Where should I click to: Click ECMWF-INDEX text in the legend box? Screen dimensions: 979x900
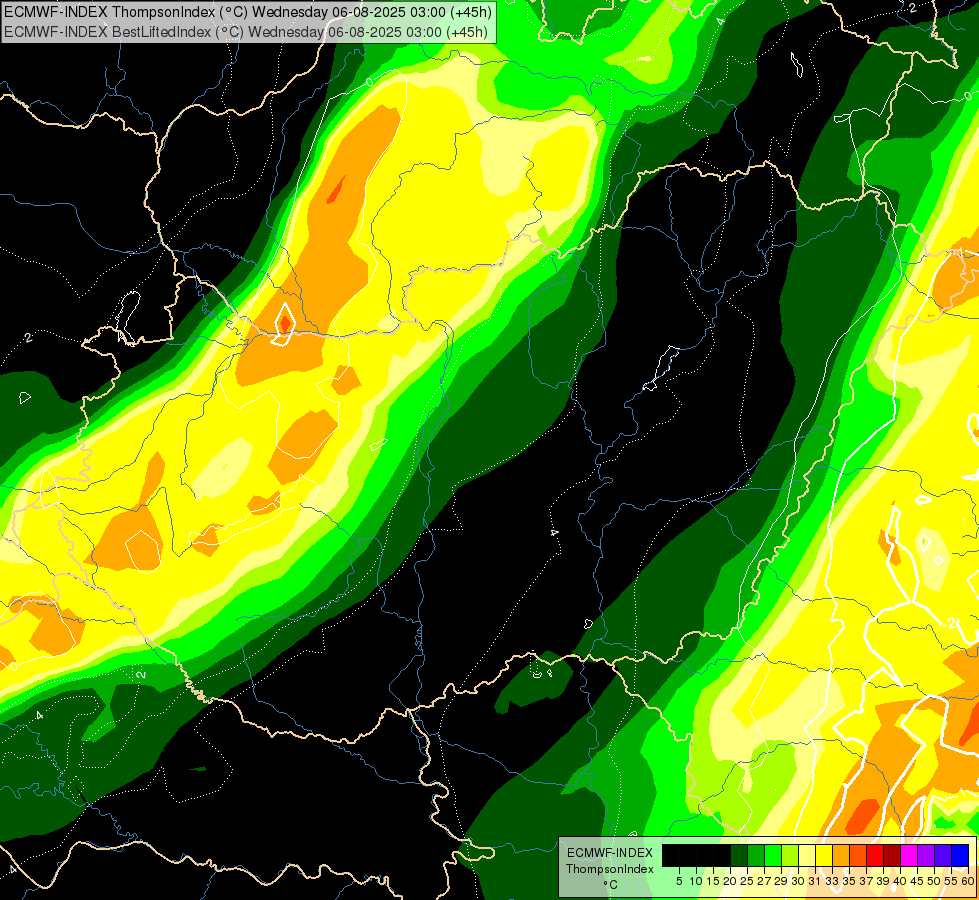click(x=610, y=853)
